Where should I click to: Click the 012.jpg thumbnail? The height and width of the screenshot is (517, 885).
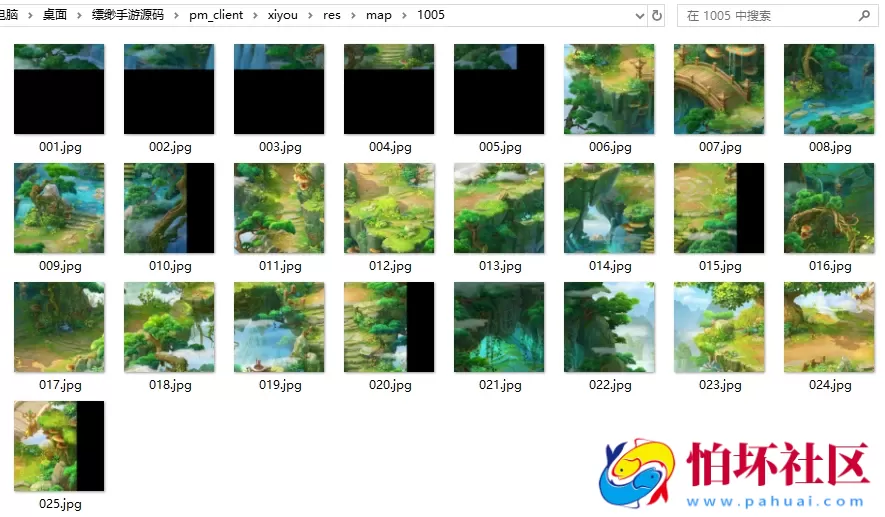point(389,208)
